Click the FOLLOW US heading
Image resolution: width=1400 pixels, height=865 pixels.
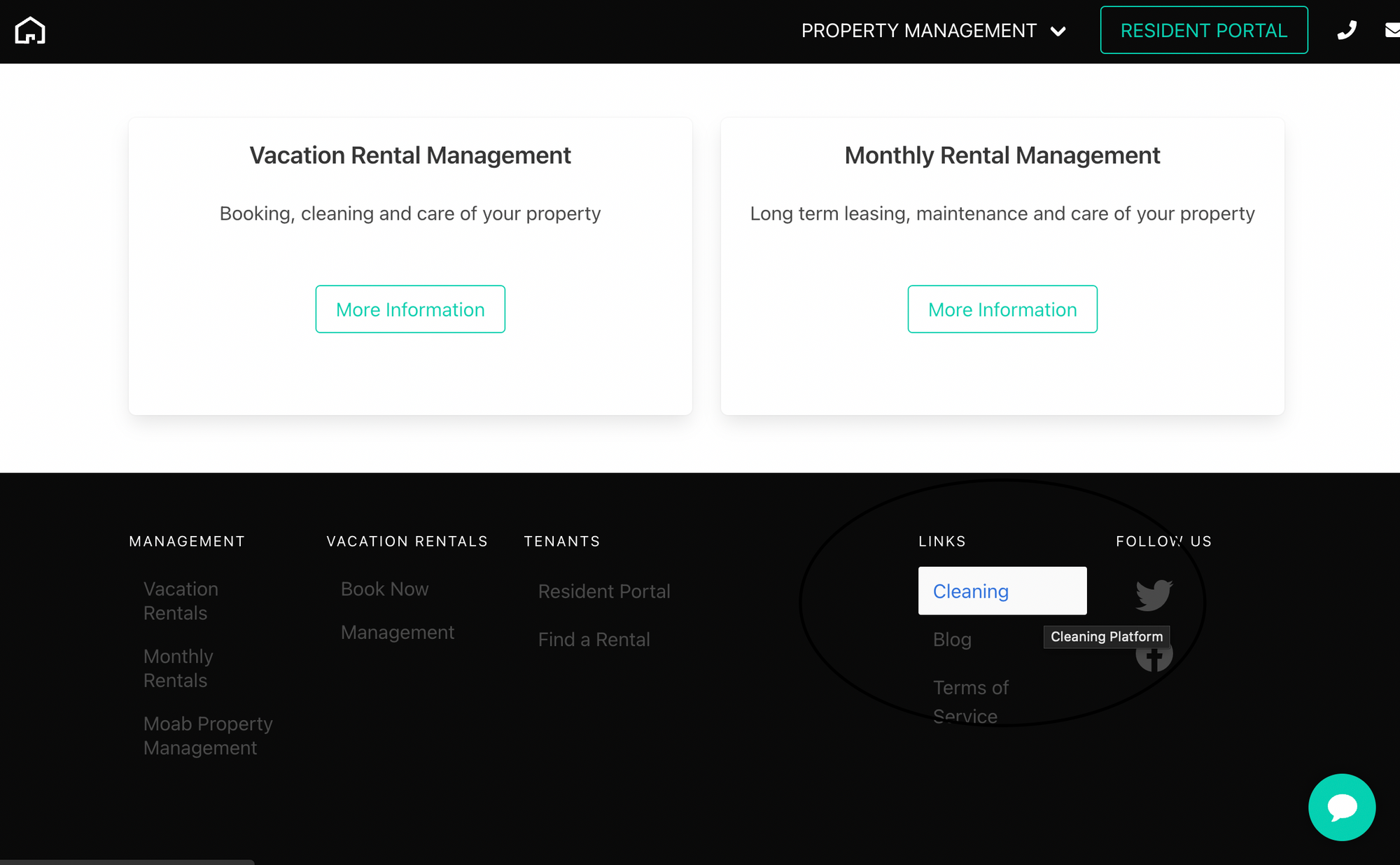pyautogui.click(x=1164, y=542)
